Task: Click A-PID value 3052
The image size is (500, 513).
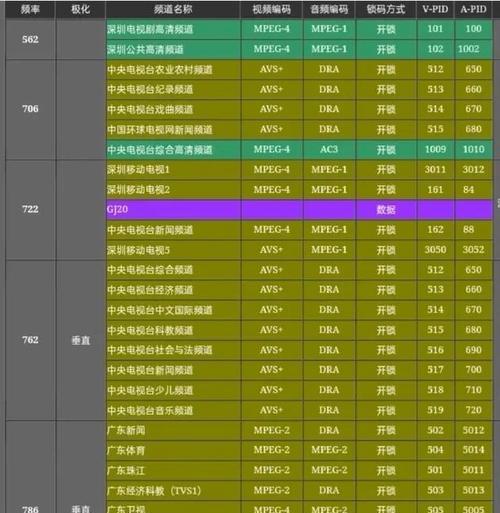Action: (473, 250)
